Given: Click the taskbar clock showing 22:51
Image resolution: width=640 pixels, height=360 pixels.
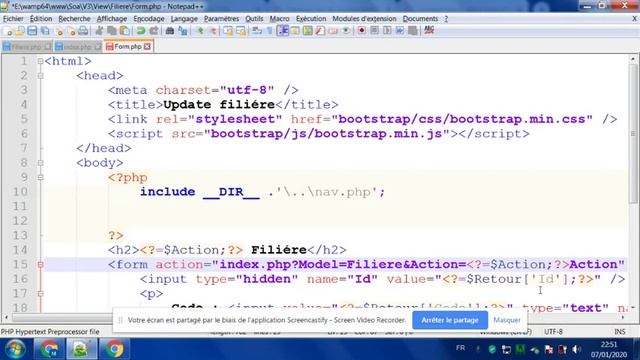Looking at the screenshot, I should [609, 349].
